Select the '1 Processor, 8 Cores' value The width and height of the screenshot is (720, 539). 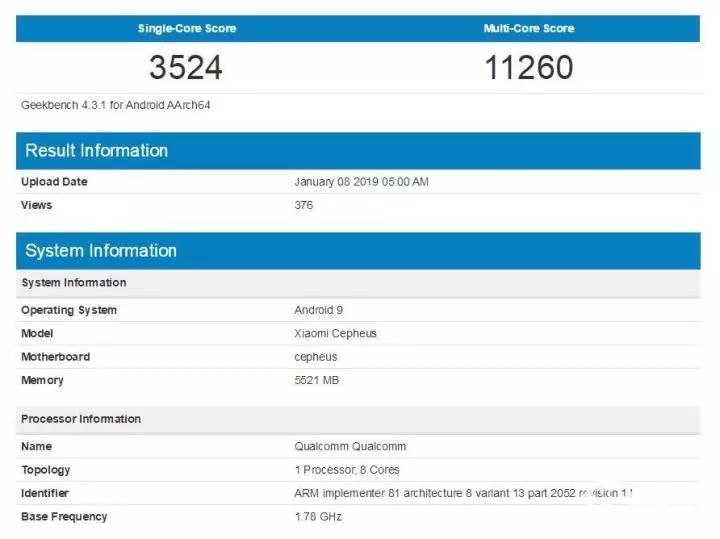coord(347,470)
